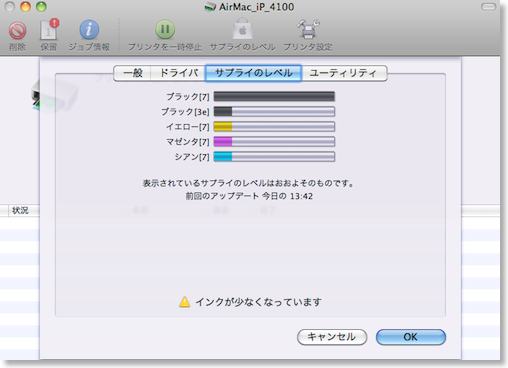Click the ブラック[7] label
Screen dimensions: 508x368
click(x=188, y=97)
